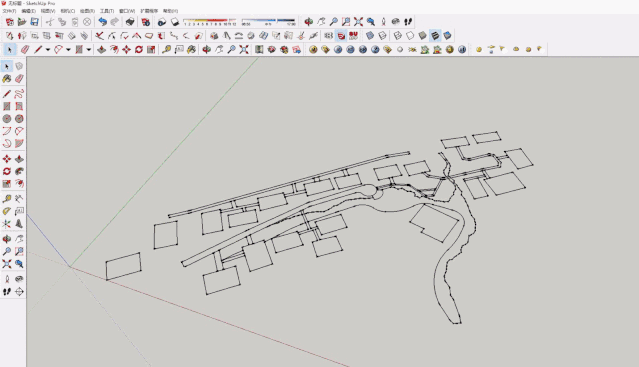Image resolution: width=639 pixels, height=367 pixels.
Task: Click the Save floppy disk button
Action: [35, 22]
